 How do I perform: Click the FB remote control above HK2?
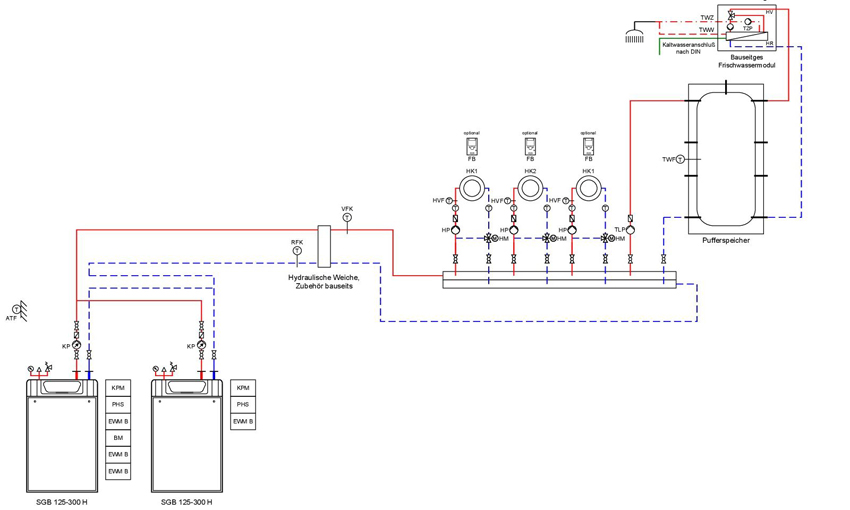click(x=530, y=146)
